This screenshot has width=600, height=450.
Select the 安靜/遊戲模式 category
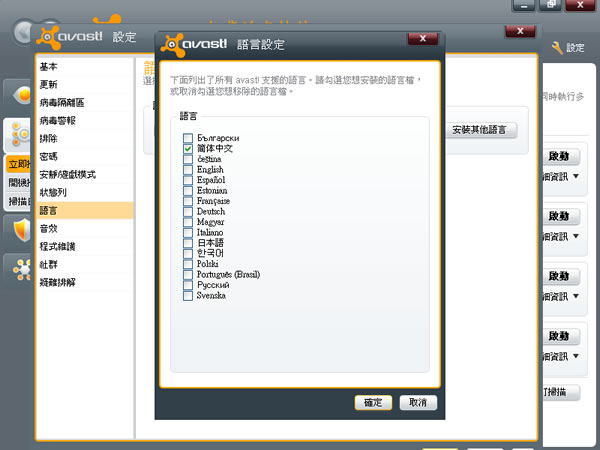[x=85, y=174]
